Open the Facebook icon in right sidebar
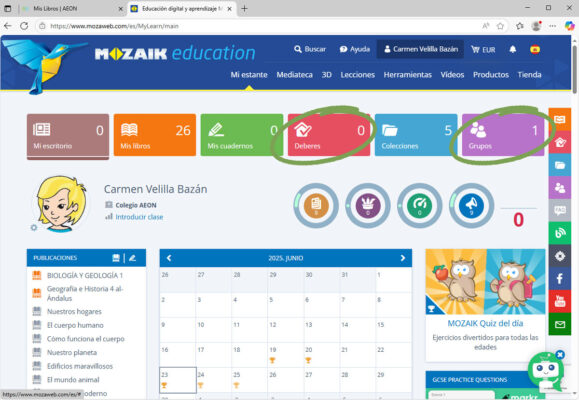This screenshot has width=579, height=400. click(559, 278)
